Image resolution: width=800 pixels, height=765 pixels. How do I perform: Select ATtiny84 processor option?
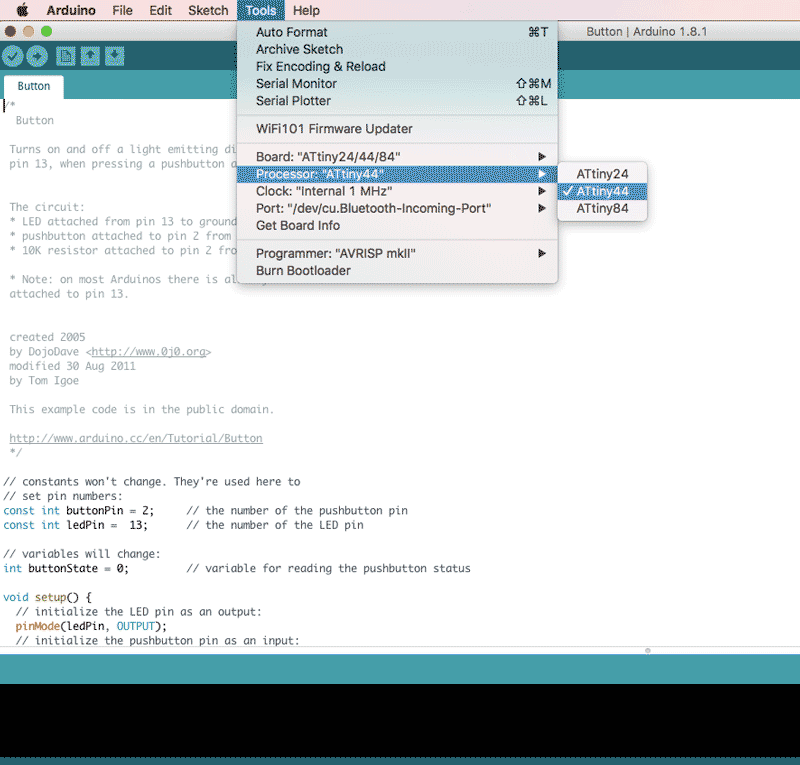pos(602,209)
